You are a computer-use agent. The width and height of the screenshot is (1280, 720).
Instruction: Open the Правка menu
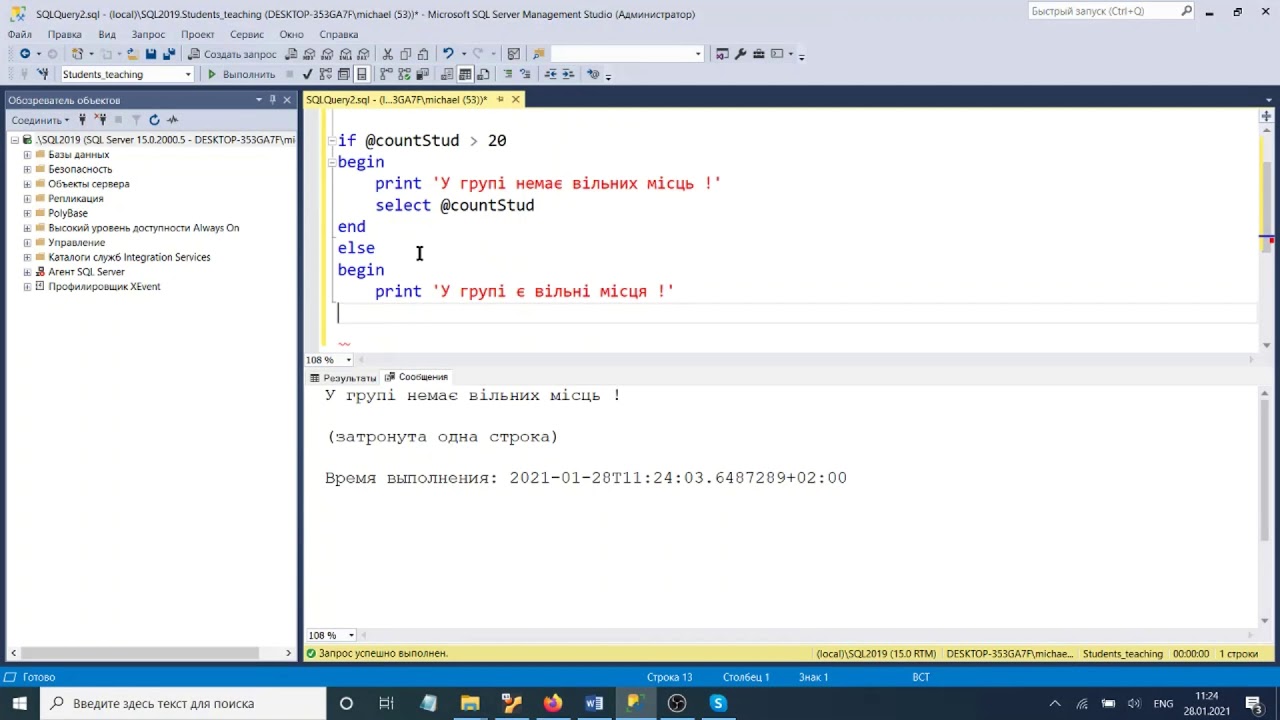(65, 34)
